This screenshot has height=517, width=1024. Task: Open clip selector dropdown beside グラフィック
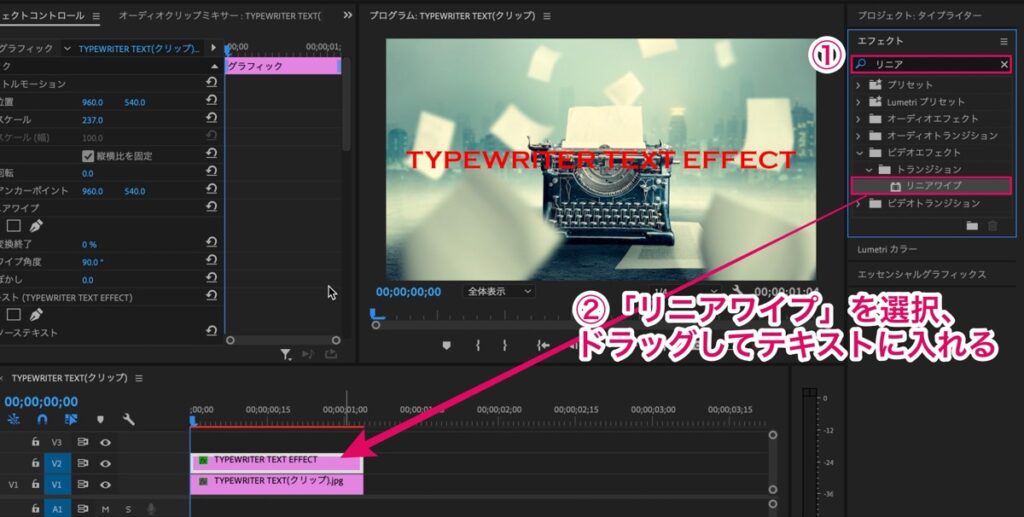pyautogui.click(x=67, y=48)
